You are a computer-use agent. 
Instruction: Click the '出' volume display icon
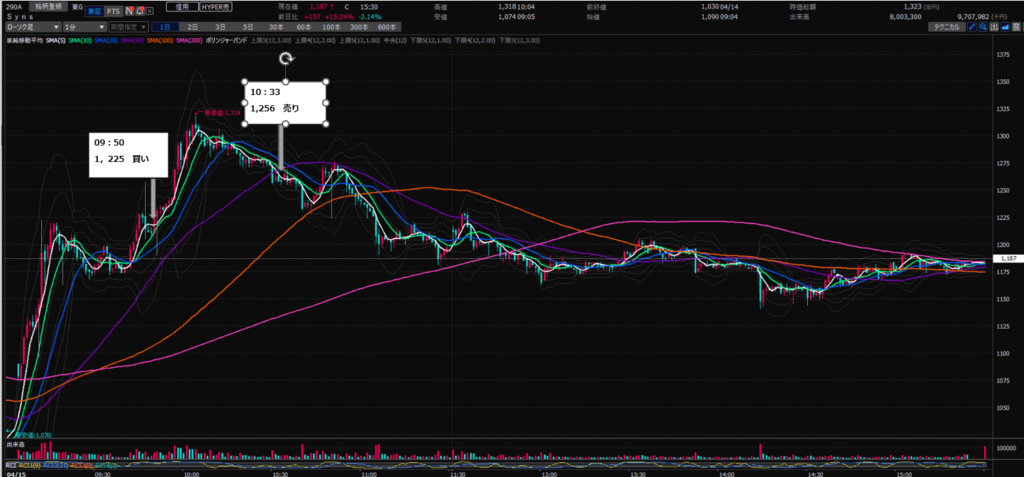click(x=994, y=27)
